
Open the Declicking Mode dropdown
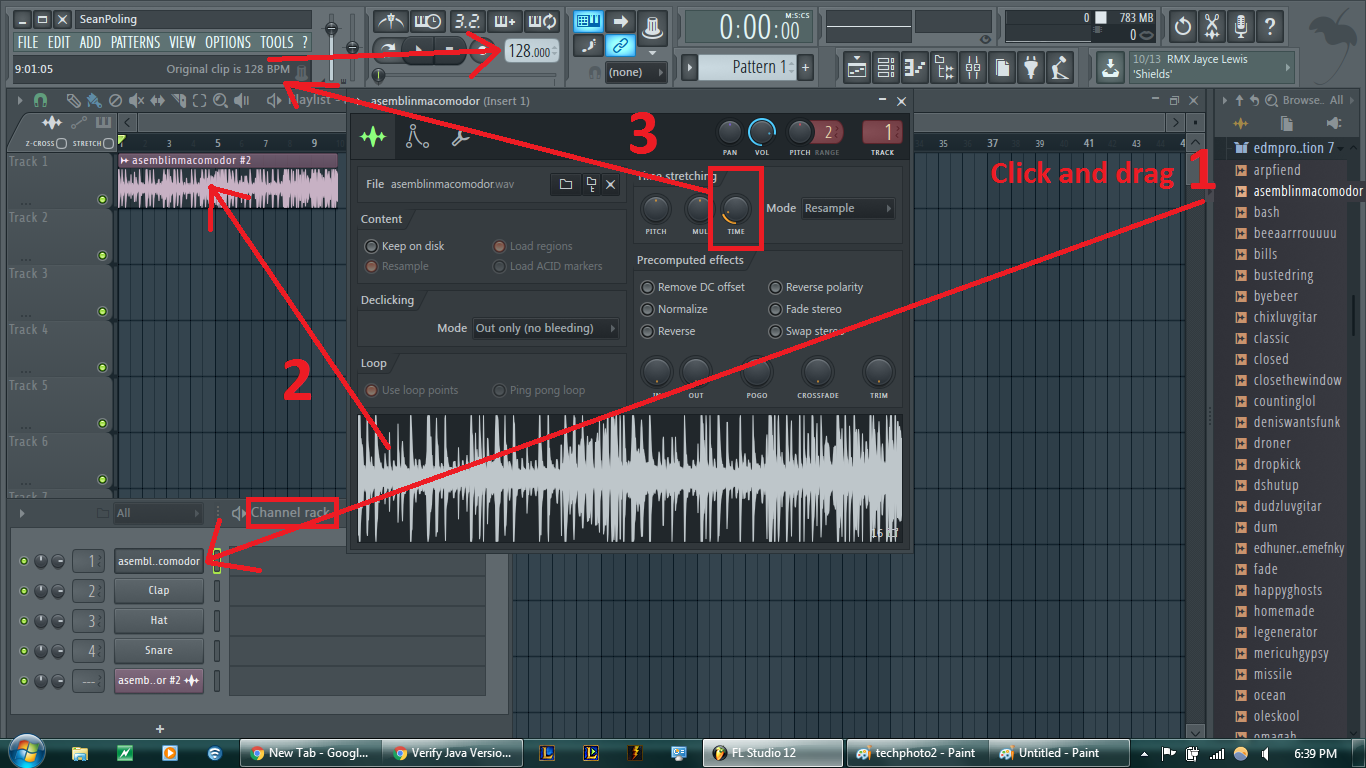(545, 328)
